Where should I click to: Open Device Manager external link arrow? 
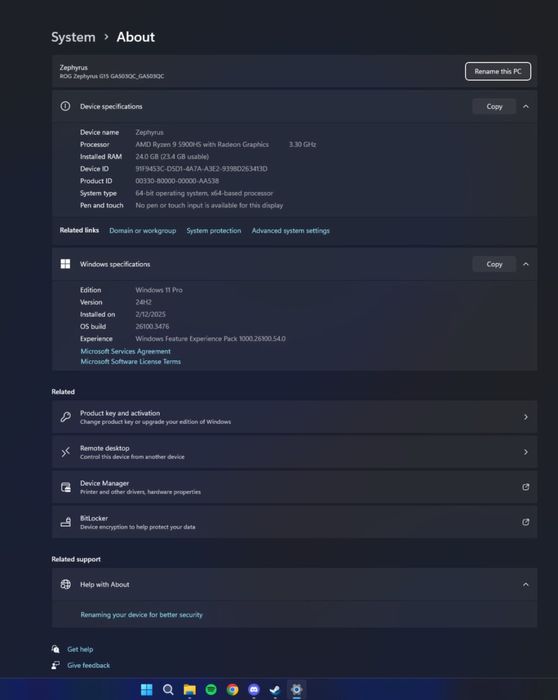(x=526, y=487)
